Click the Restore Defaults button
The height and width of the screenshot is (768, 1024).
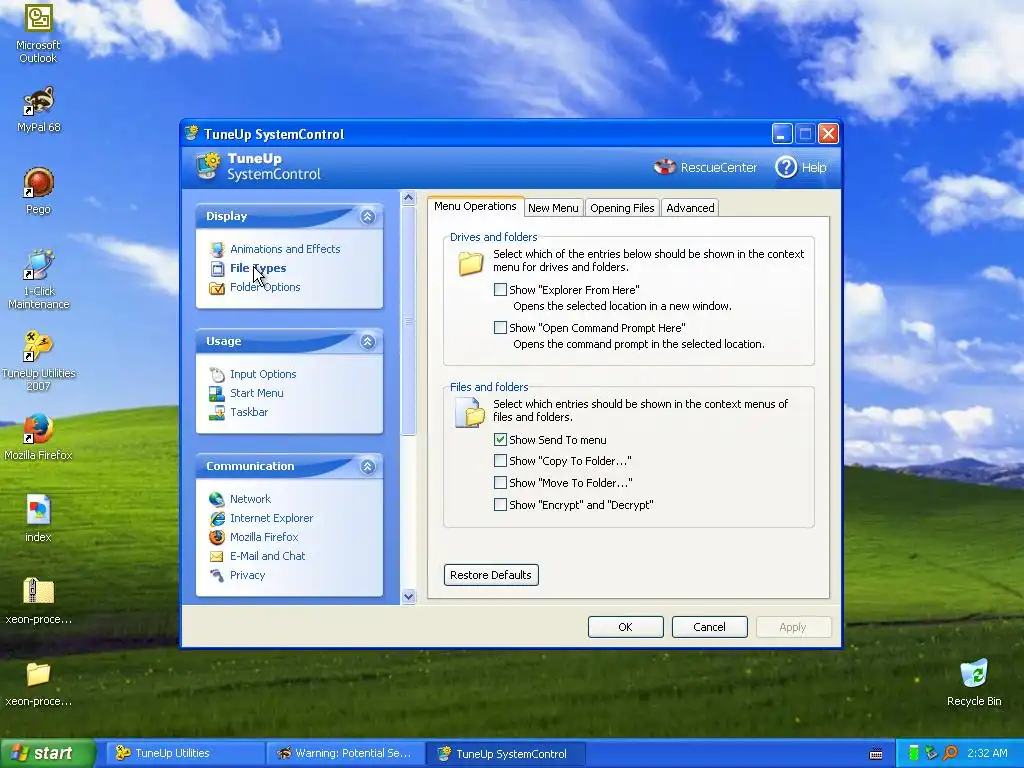[491, 575]
